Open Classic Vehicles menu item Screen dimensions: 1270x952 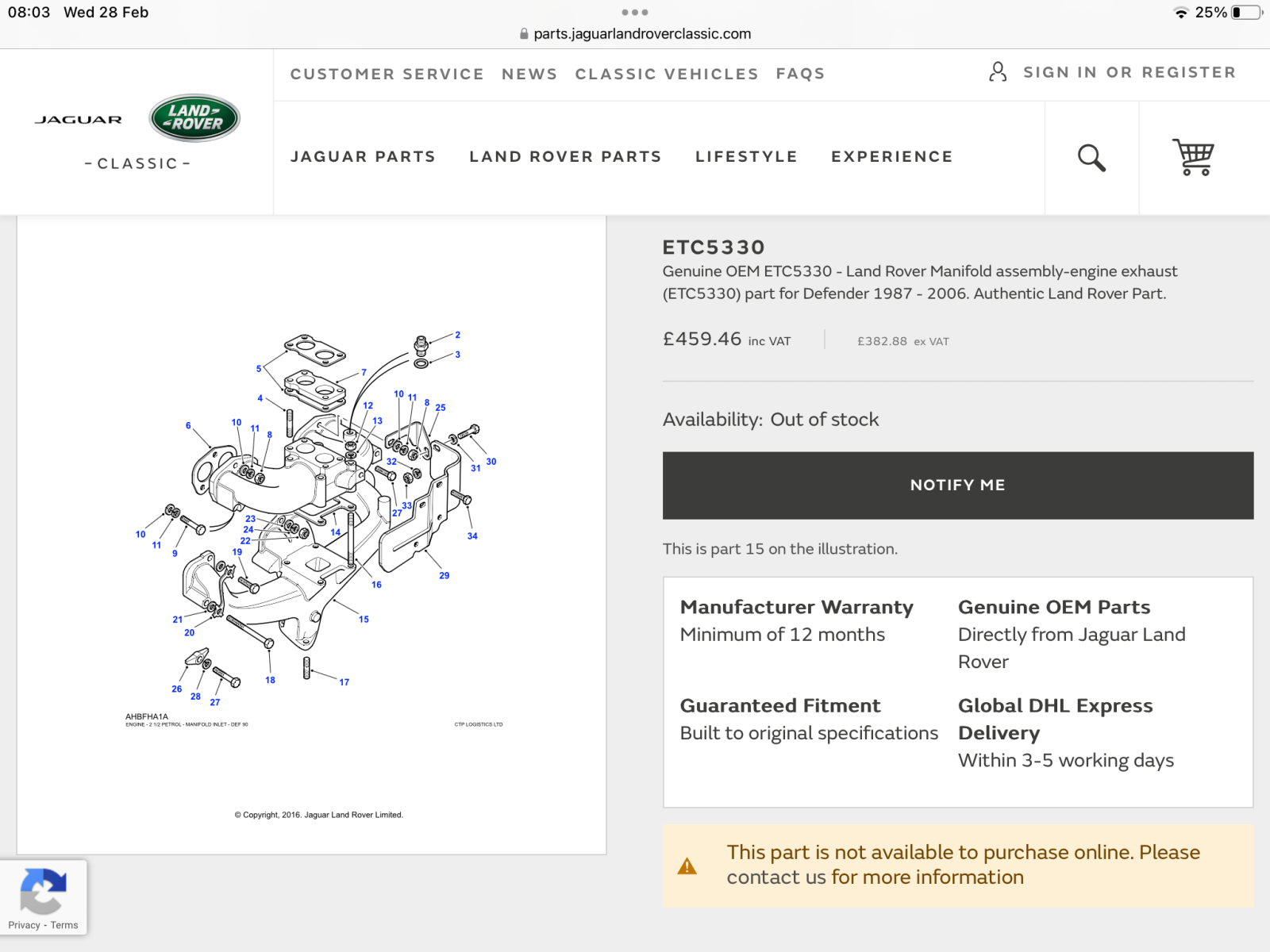667,74
